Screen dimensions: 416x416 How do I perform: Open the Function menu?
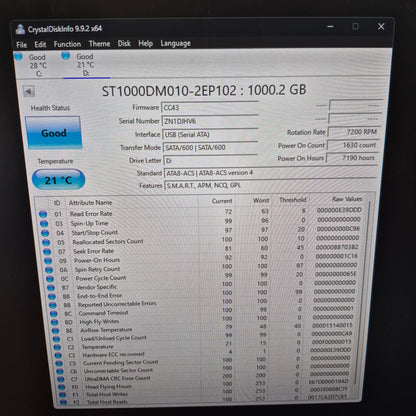coord(67,44)
